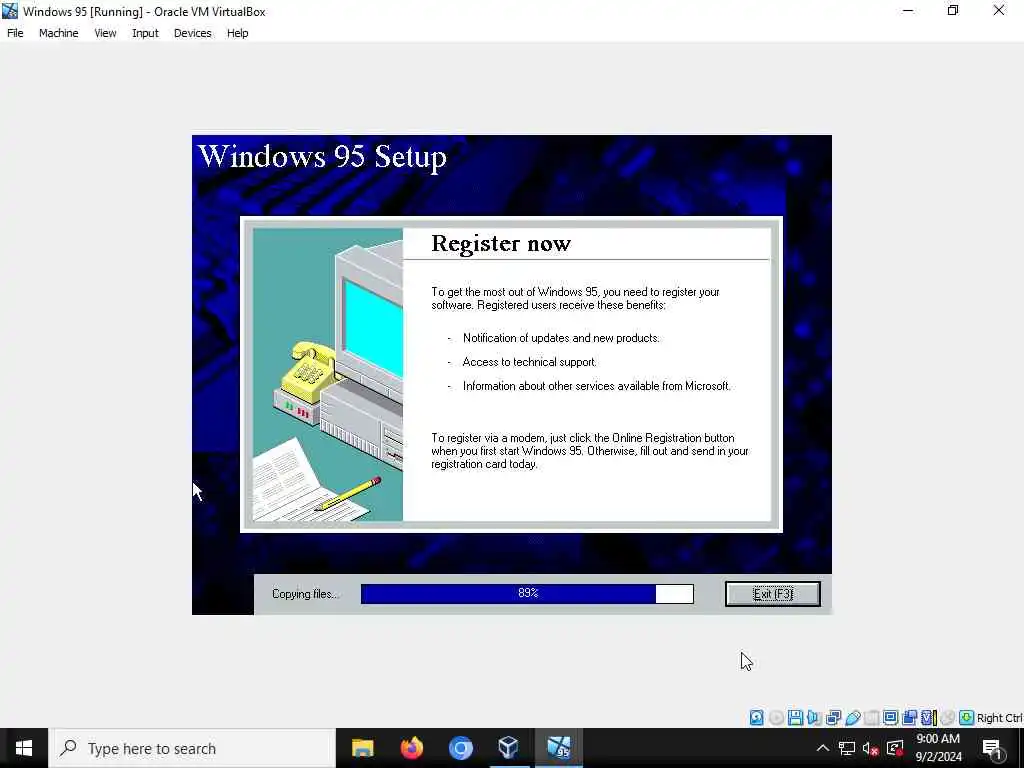Click "Notification of updates and new products" line
The height and width of the screenshot is (768, 1024).
[561, 338]
